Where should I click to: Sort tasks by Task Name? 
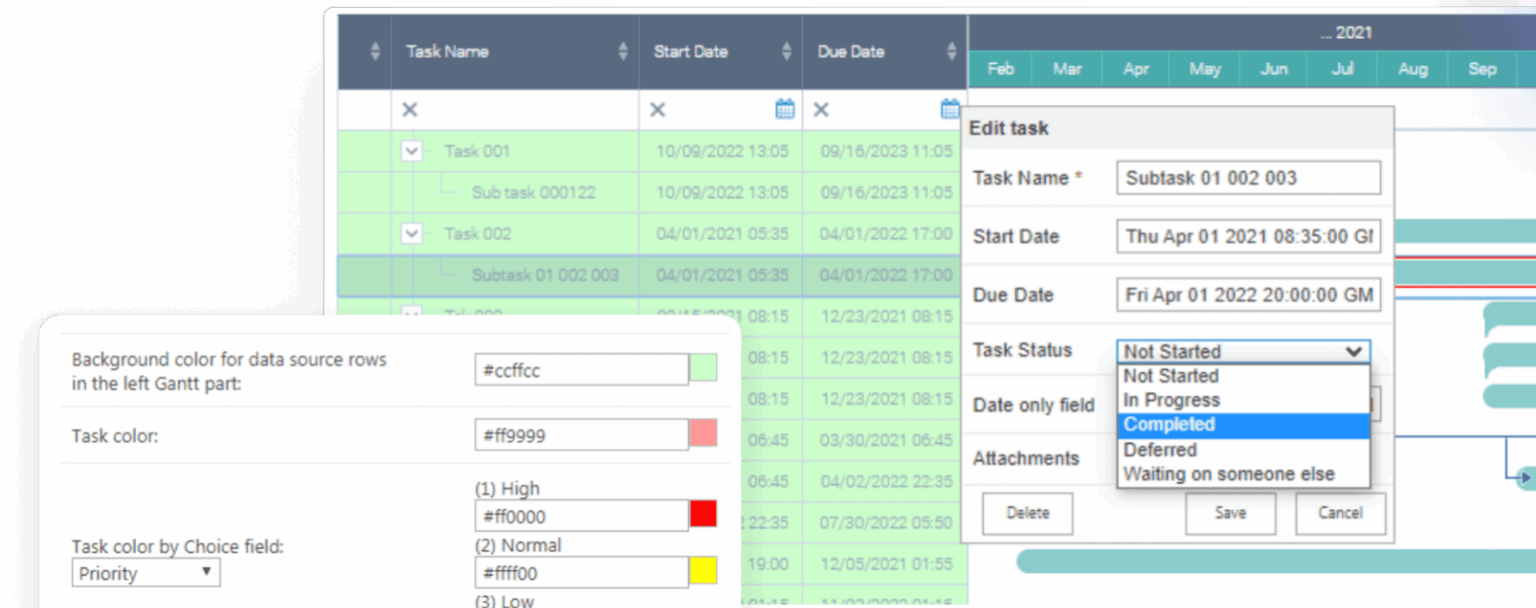tap(622, 51)
